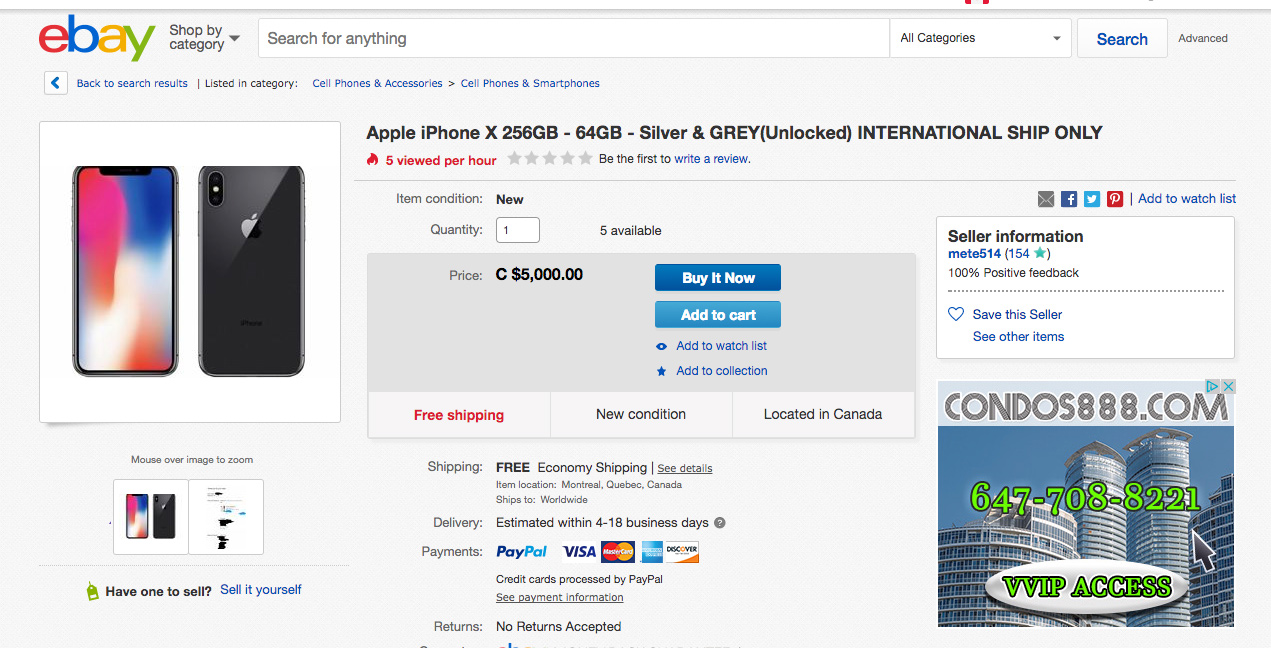Click the MasterCard icon
1271x648 pixels.
(618, 551)
